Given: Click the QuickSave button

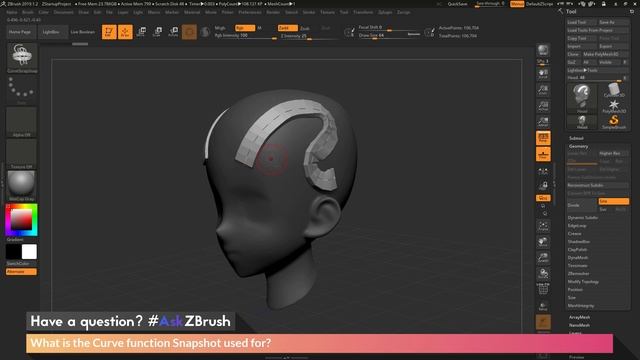Looking at the screenshot, I should click(x=458, y=4).
